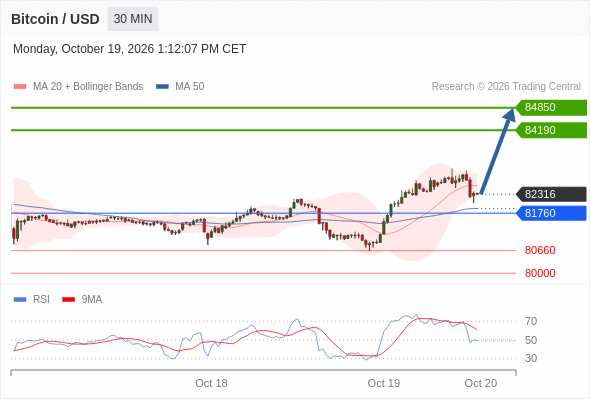Click the blue MA 50 legend swatch
590x400 pixels.
pyautogui.click(x=162, y=87)
